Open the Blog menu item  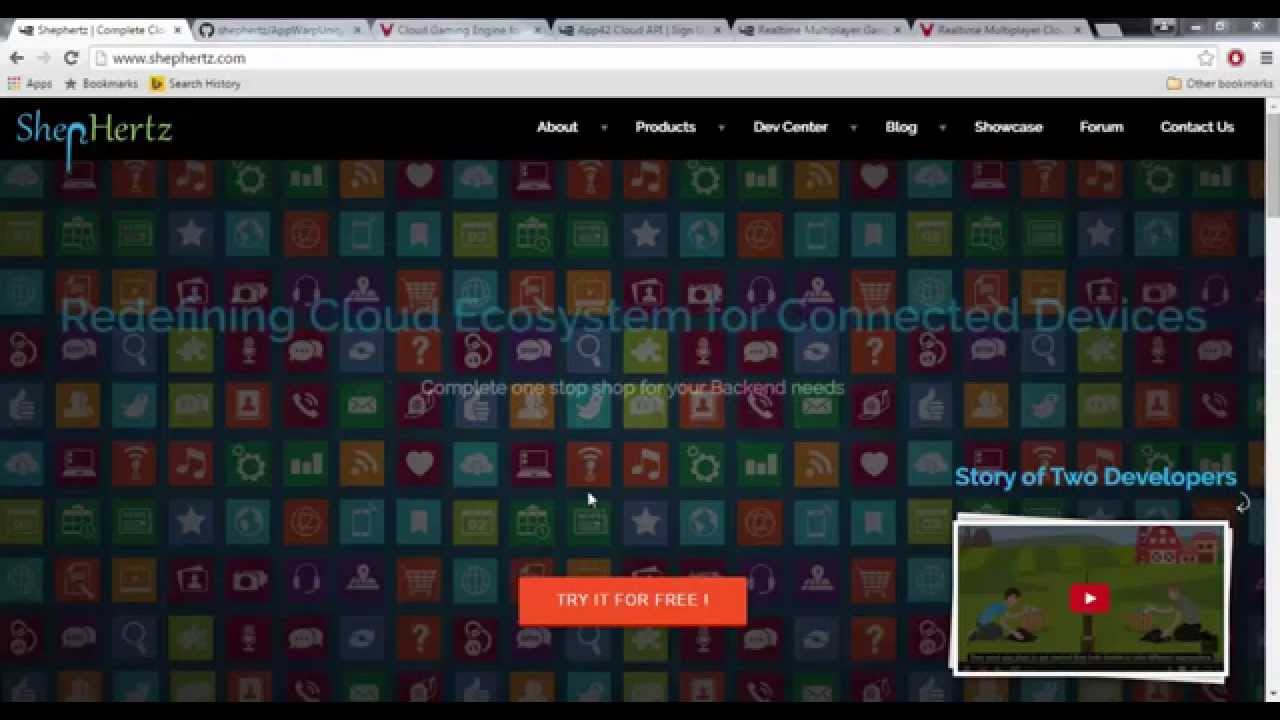[x=901, y=127]
